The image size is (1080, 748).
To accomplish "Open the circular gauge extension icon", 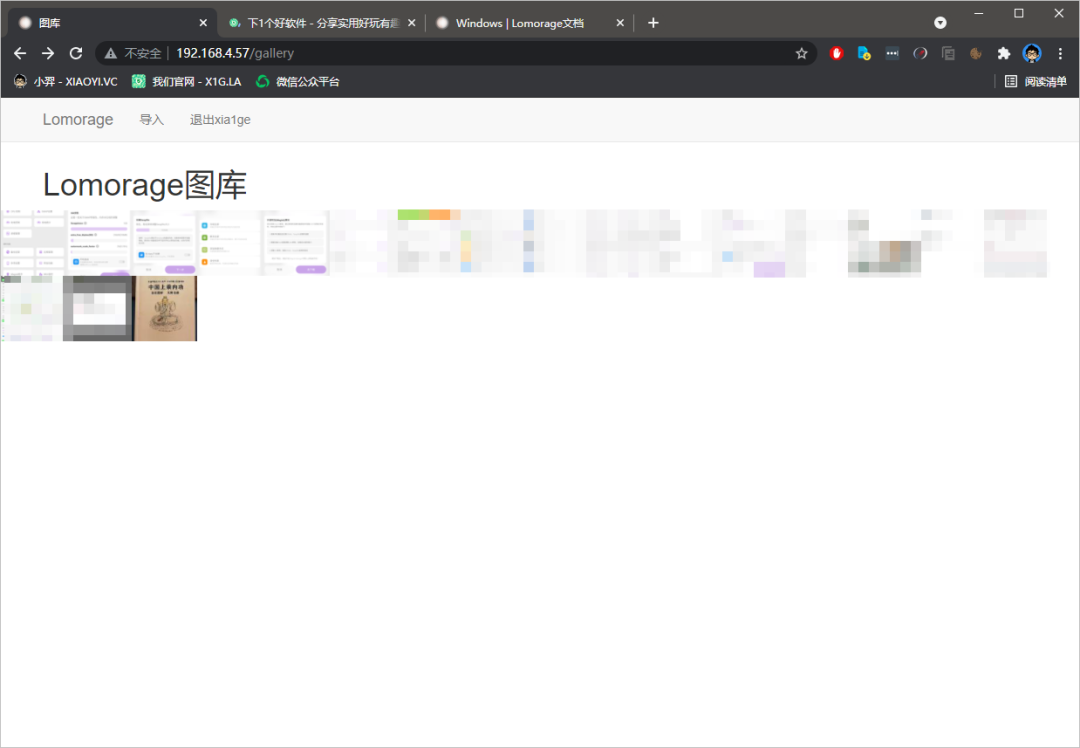I will click(x=920, y=53).
